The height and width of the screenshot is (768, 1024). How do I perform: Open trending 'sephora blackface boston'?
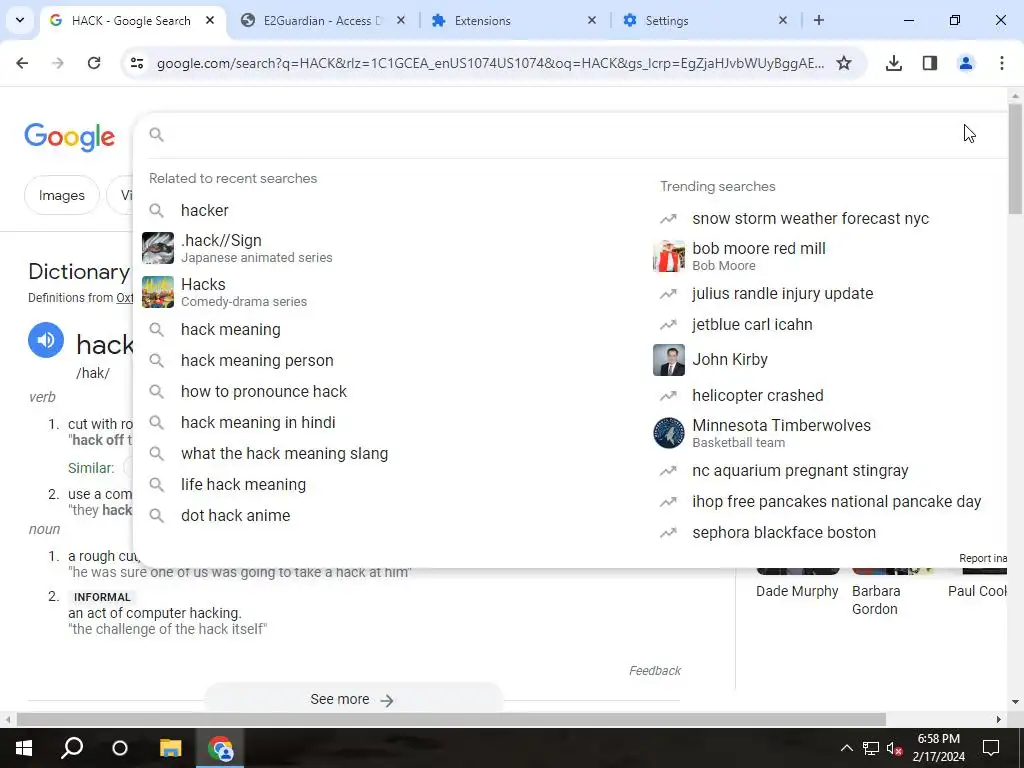pos(784,533)
